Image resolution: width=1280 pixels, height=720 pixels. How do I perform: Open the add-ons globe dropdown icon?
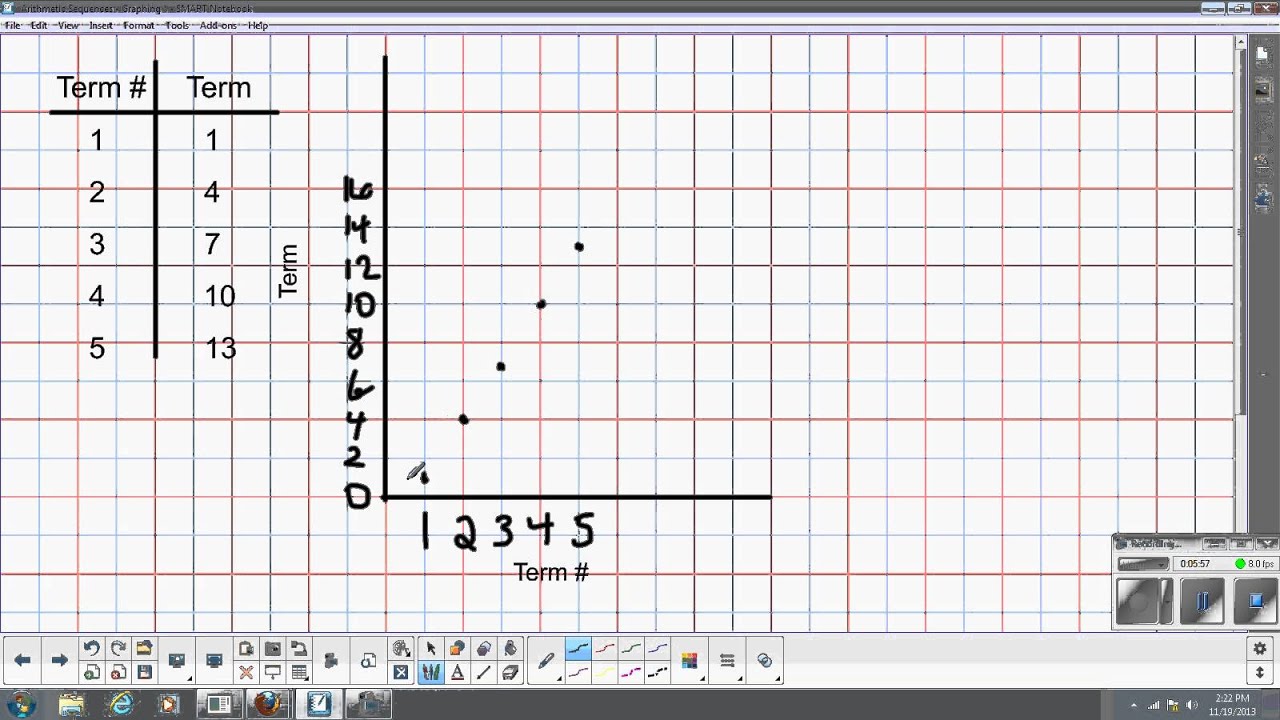point(401,648)
